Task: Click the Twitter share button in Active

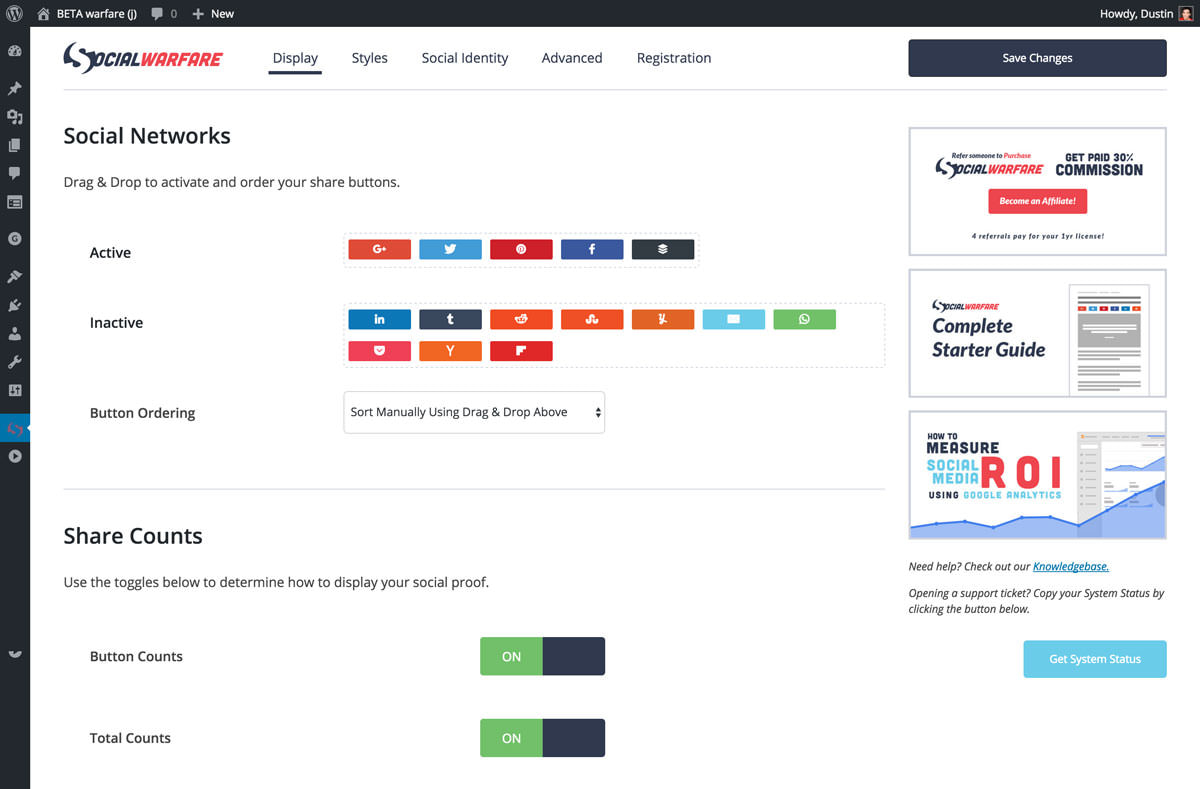Action: click(450, 250)
